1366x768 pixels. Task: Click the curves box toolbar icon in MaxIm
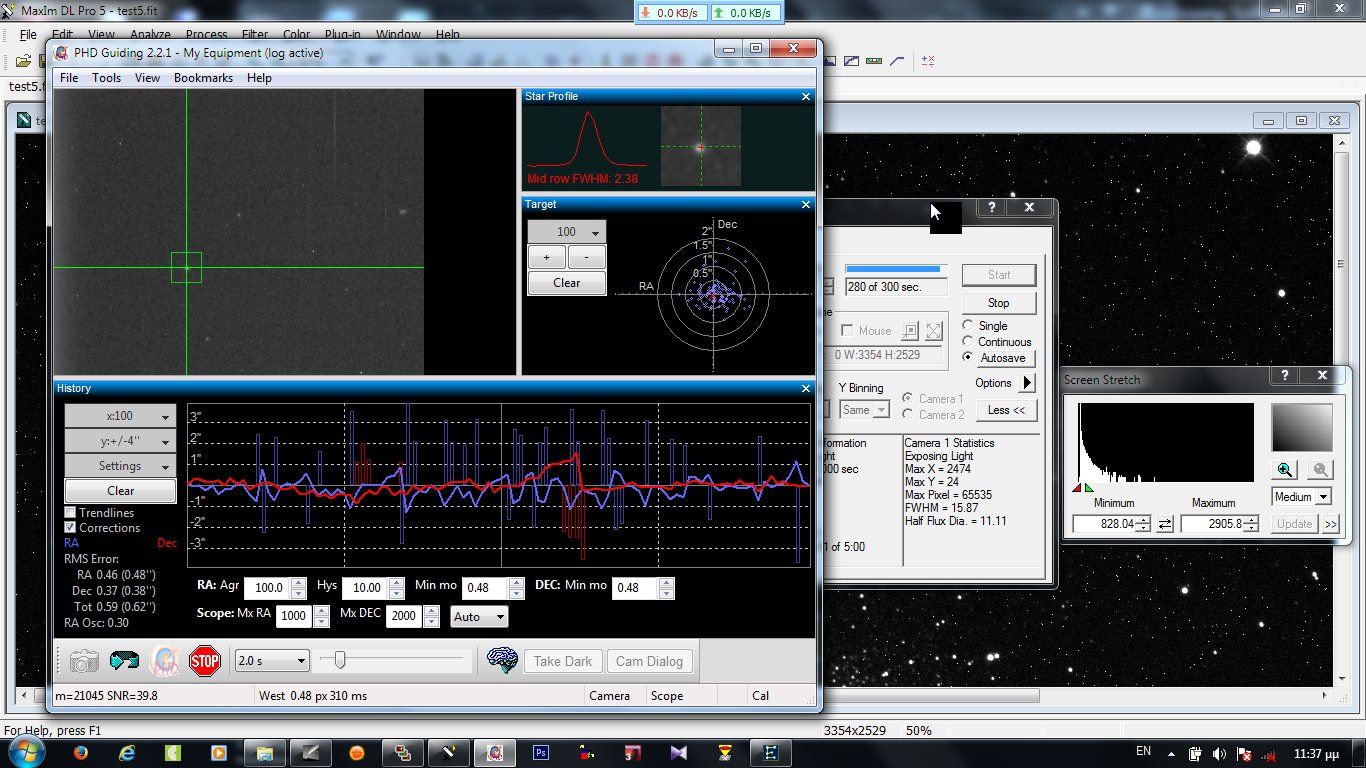(x=851, y=61)
